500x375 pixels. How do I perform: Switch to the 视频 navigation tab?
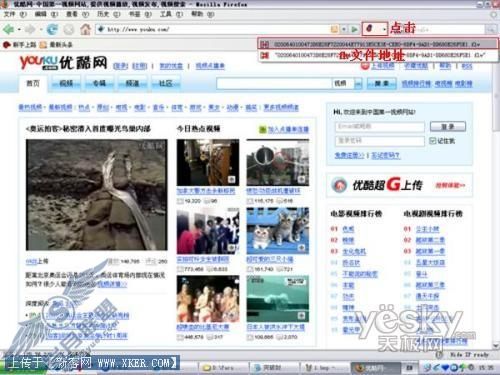(66, 83)
